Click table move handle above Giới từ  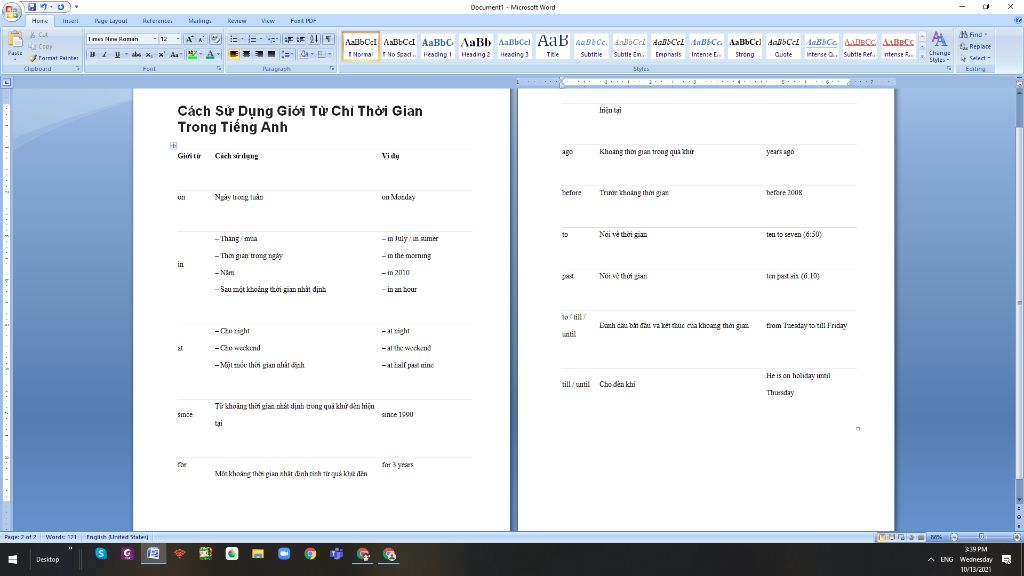pos(173,146)
